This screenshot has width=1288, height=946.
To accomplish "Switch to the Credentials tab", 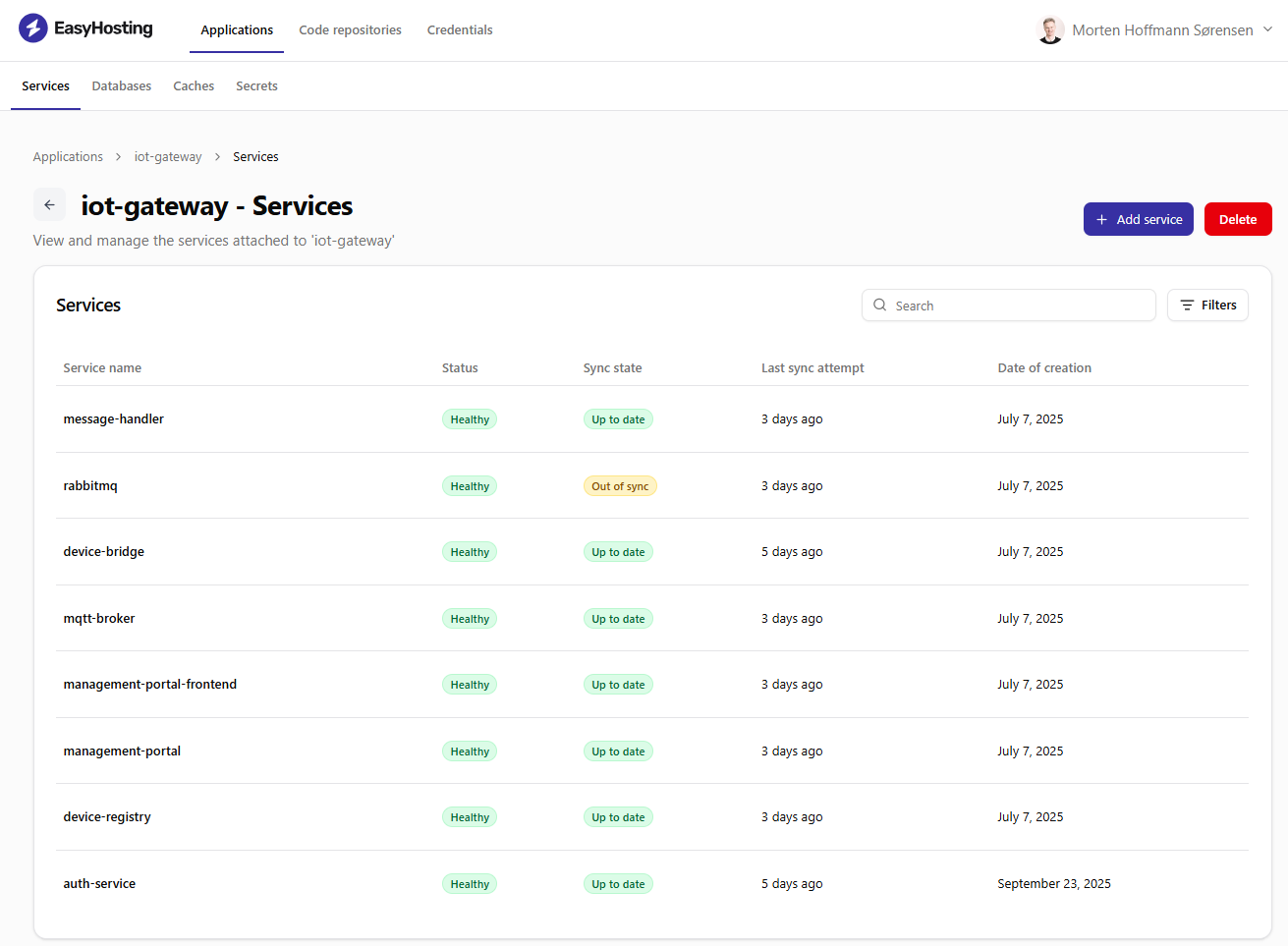I will coord(460,30).
